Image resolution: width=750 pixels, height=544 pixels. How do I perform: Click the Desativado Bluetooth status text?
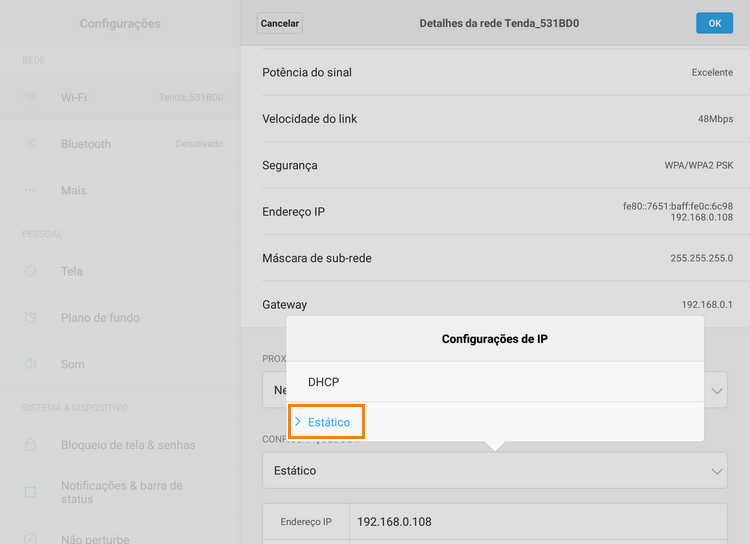pyautogui.click(x=199, y=144)
